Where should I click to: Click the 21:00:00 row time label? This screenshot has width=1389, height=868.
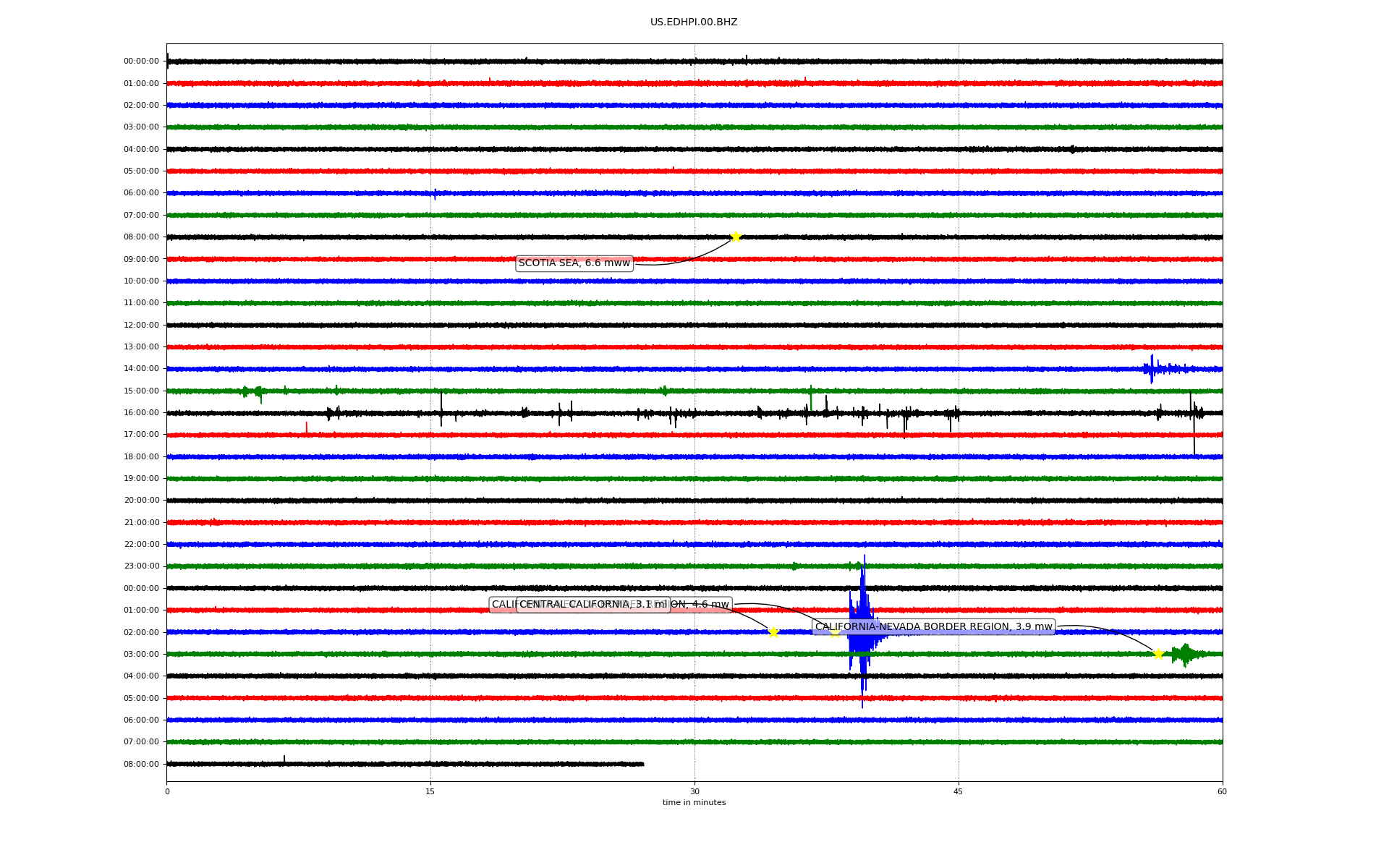pyautogui.click(x=141, y=522)
